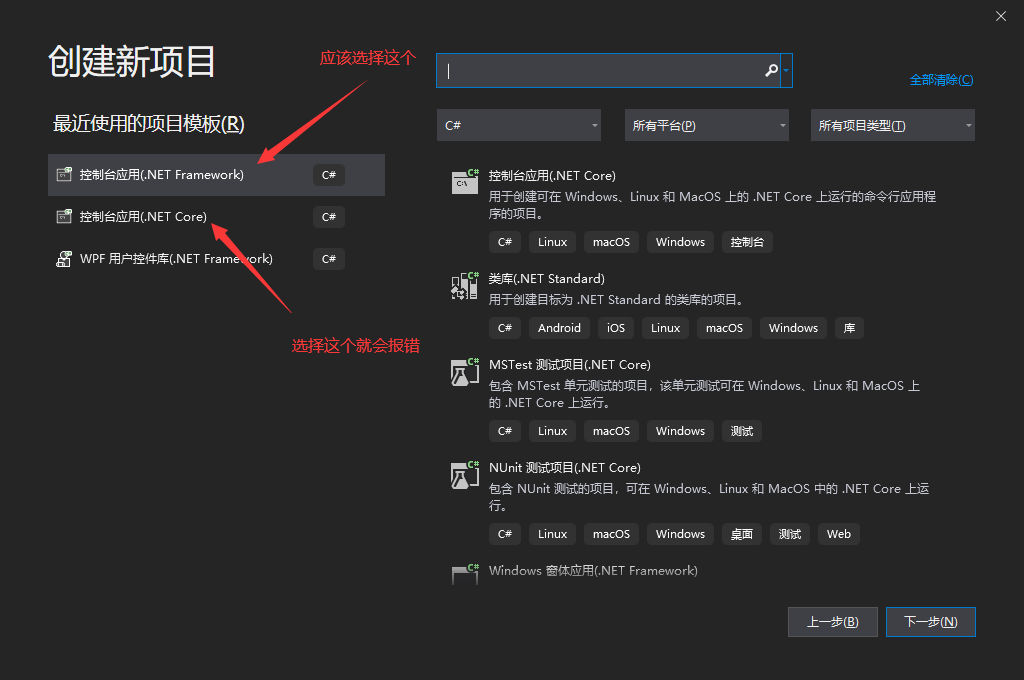The image size is (1024, 680).
Task: Open the 所有平台 platform dropdown
Action: tap(707, 125)
